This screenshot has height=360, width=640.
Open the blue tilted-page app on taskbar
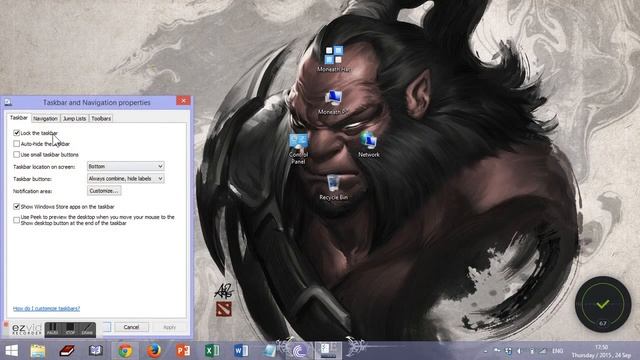270,351
